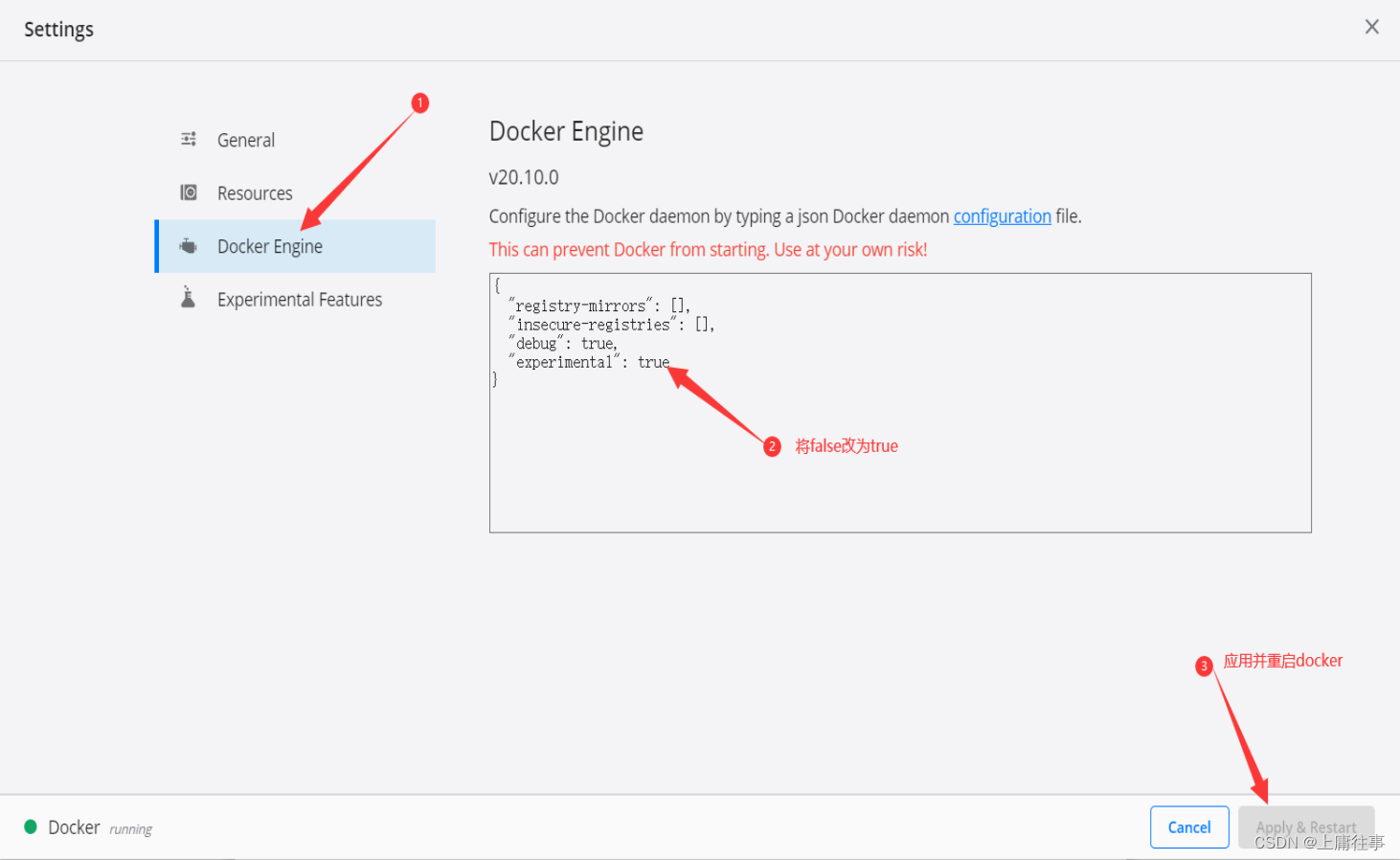
Task: Click the General sliders icon
Action: (189, 139)
